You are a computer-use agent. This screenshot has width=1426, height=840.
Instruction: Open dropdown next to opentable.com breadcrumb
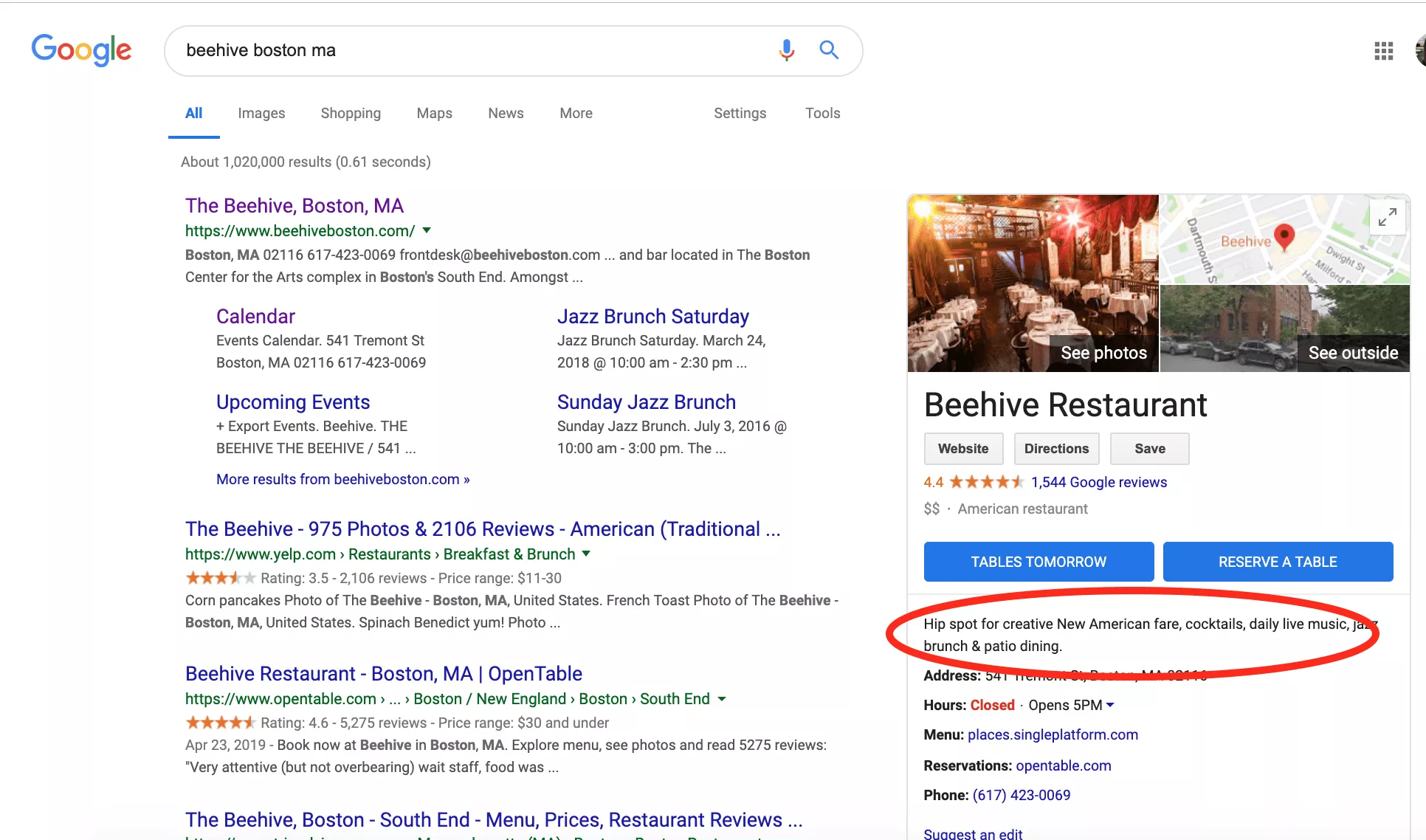721,698
